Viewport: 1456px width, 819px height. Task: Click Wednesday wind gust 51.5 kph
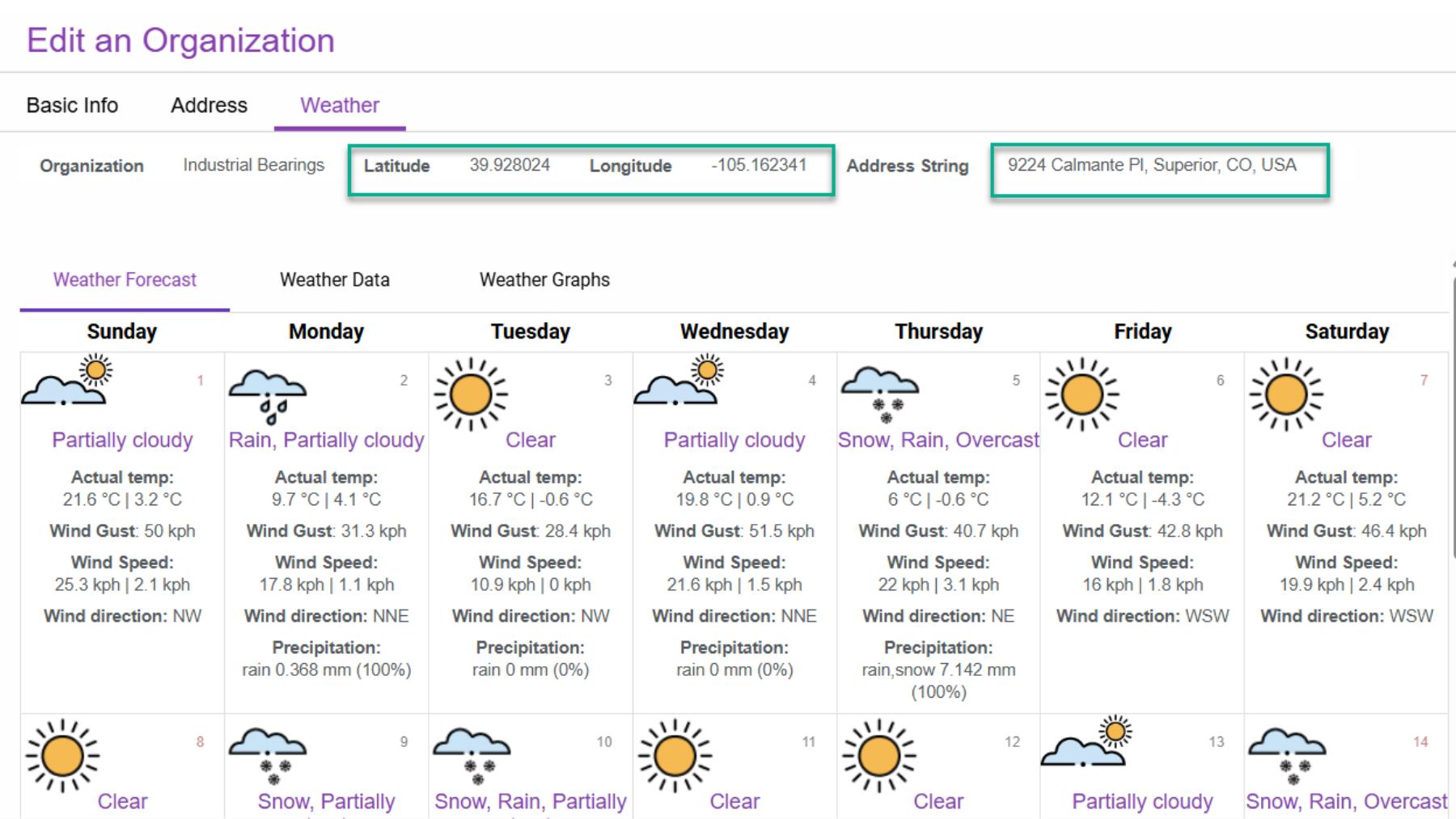click(x=734, y=531)
